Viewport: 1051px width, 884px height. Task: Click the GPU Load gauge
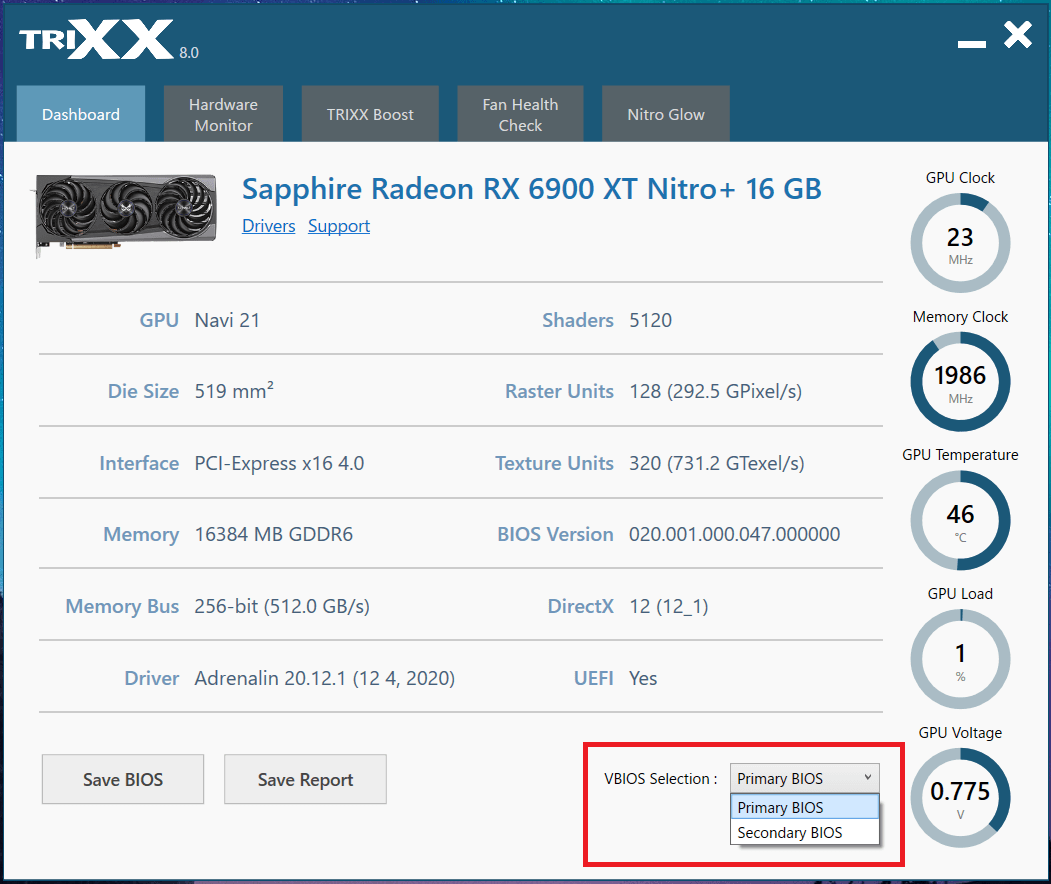[x=960, y=659]
